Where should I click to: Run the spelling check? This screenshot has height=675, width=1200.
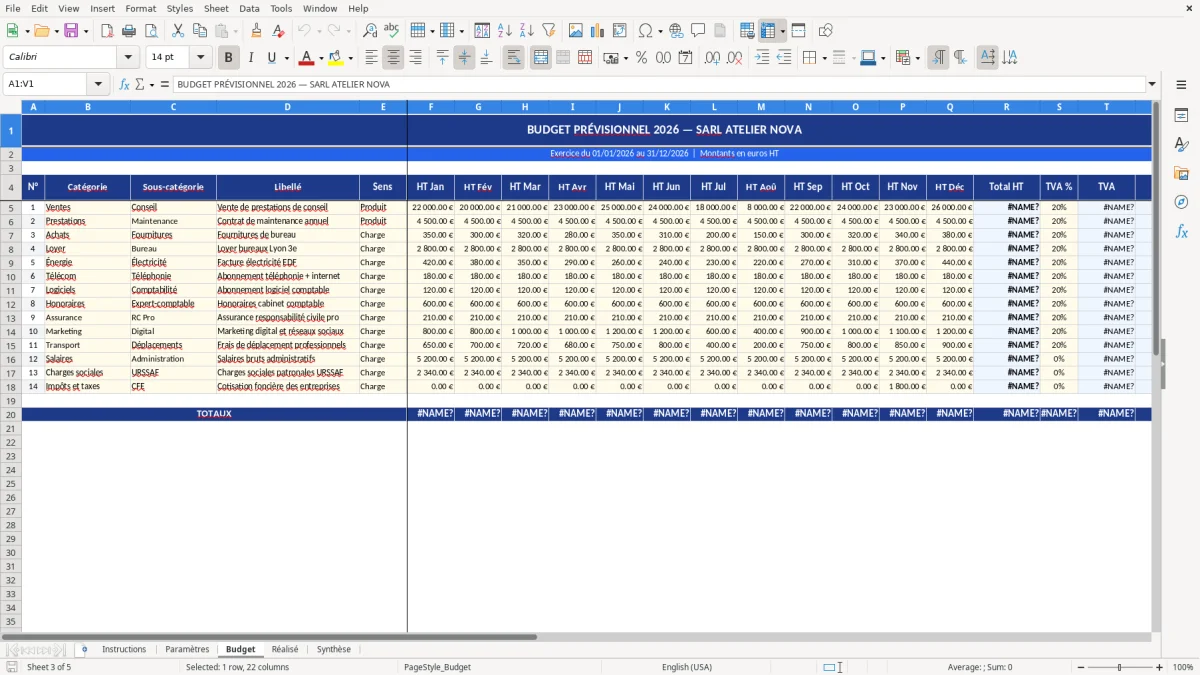pyautogui.click(x=392, y=31)
